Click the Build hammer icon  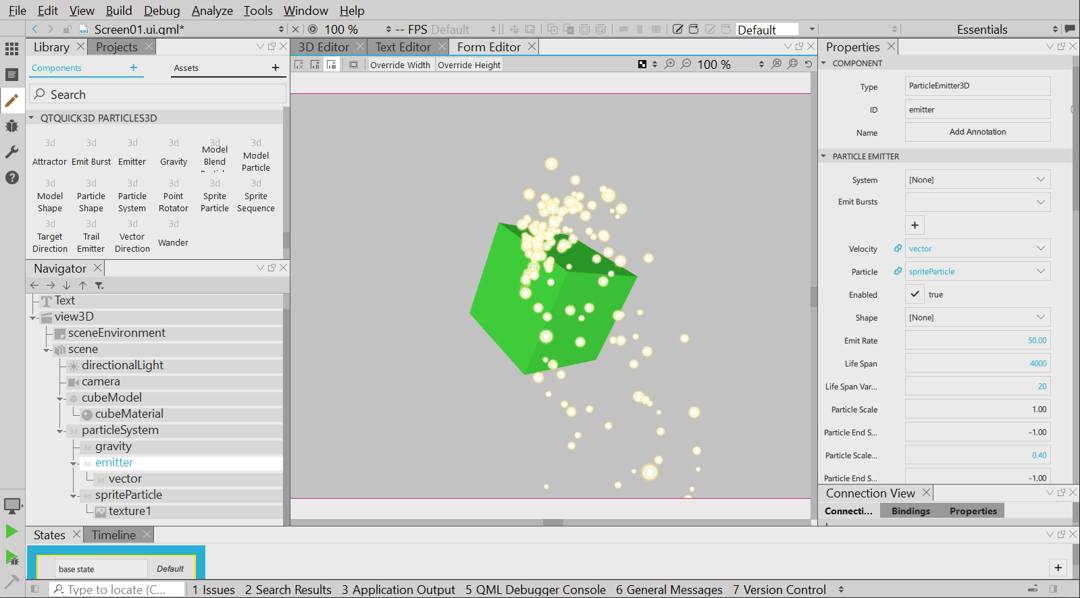point(12,581)
